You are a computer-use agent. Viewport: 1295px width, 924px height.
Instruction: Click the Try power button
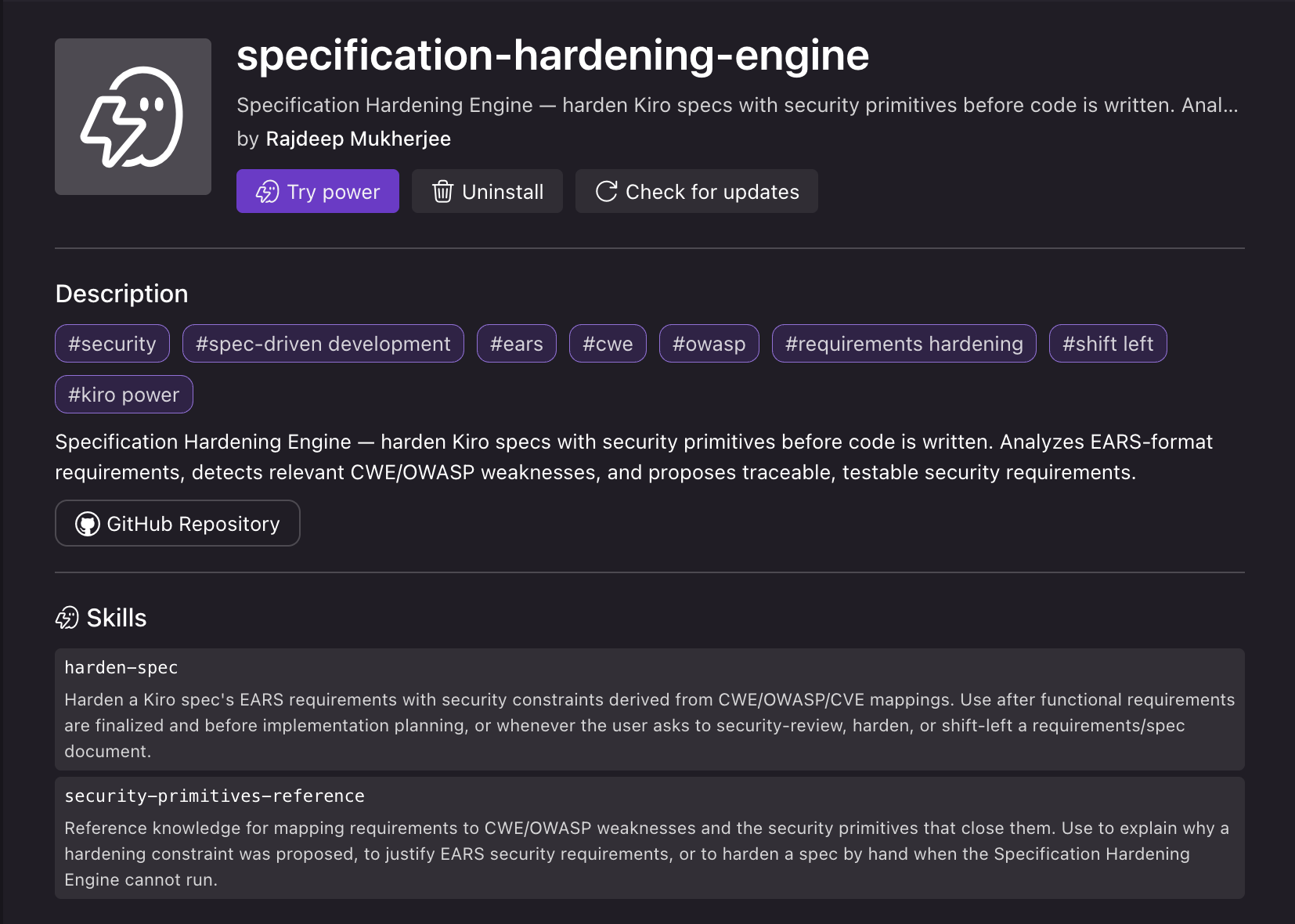pos(318,191)
